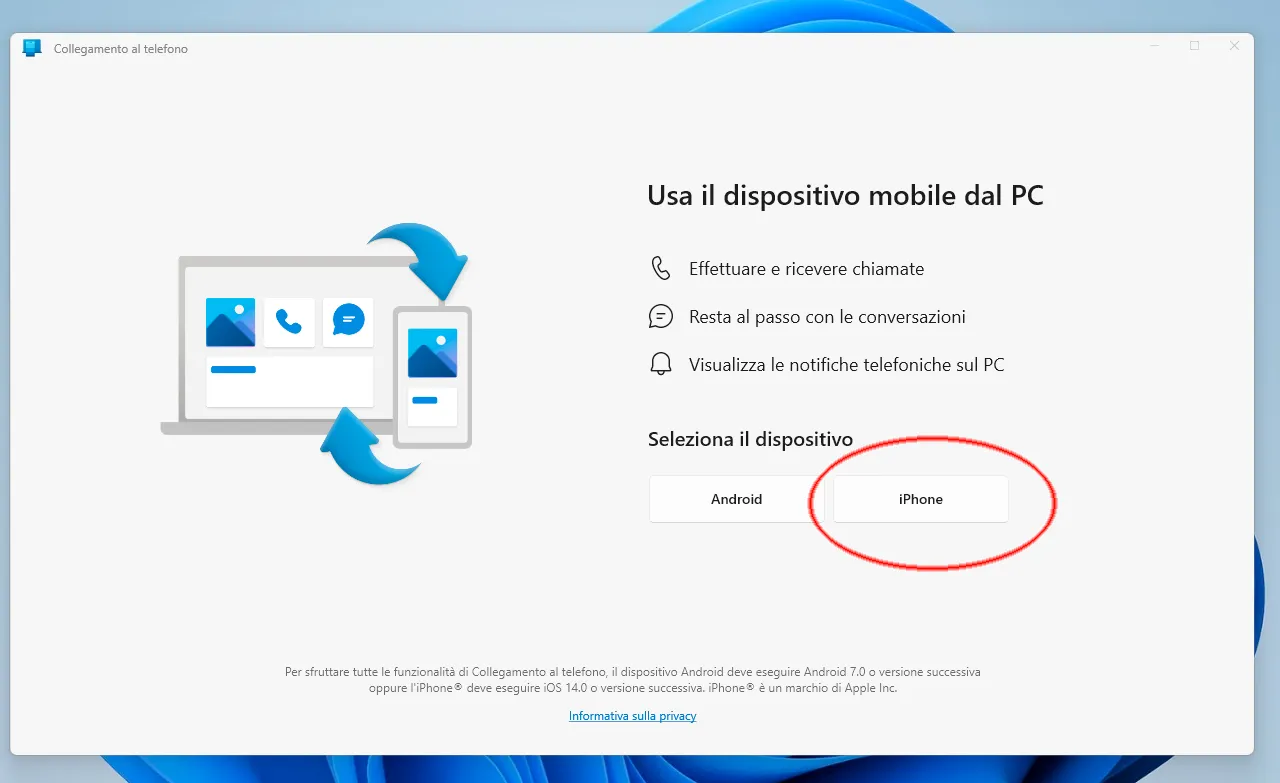The image size is (1280, 783).
Task: Click the heading "Usa il dispositivo mobile dal PC"
Action: (846, 195)
